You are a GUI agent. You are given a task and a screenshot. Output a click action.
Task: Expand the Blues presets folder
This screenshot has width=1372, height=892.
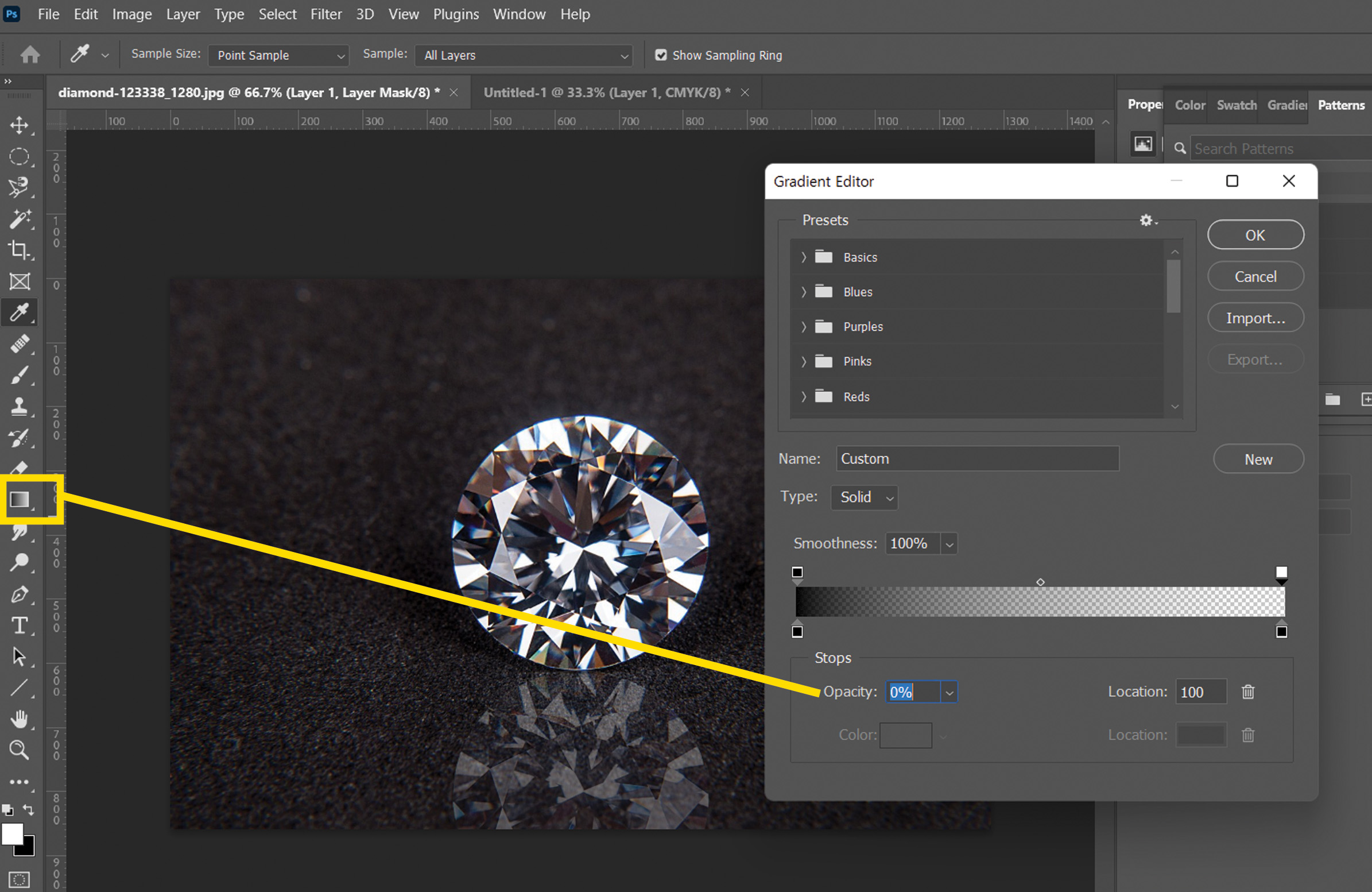pos(804,292)
